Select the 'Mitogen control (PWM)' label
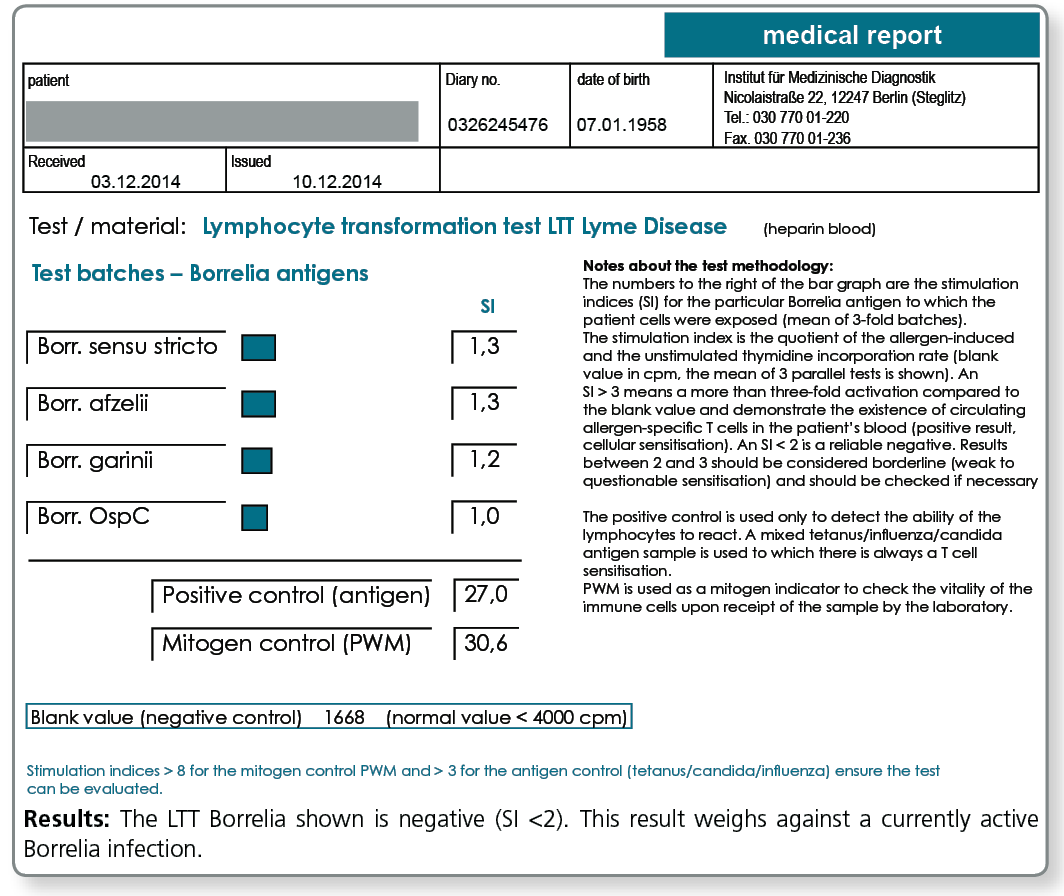Image resolution: width=1064 pixels, height=896 pixels. pos(286,643)
